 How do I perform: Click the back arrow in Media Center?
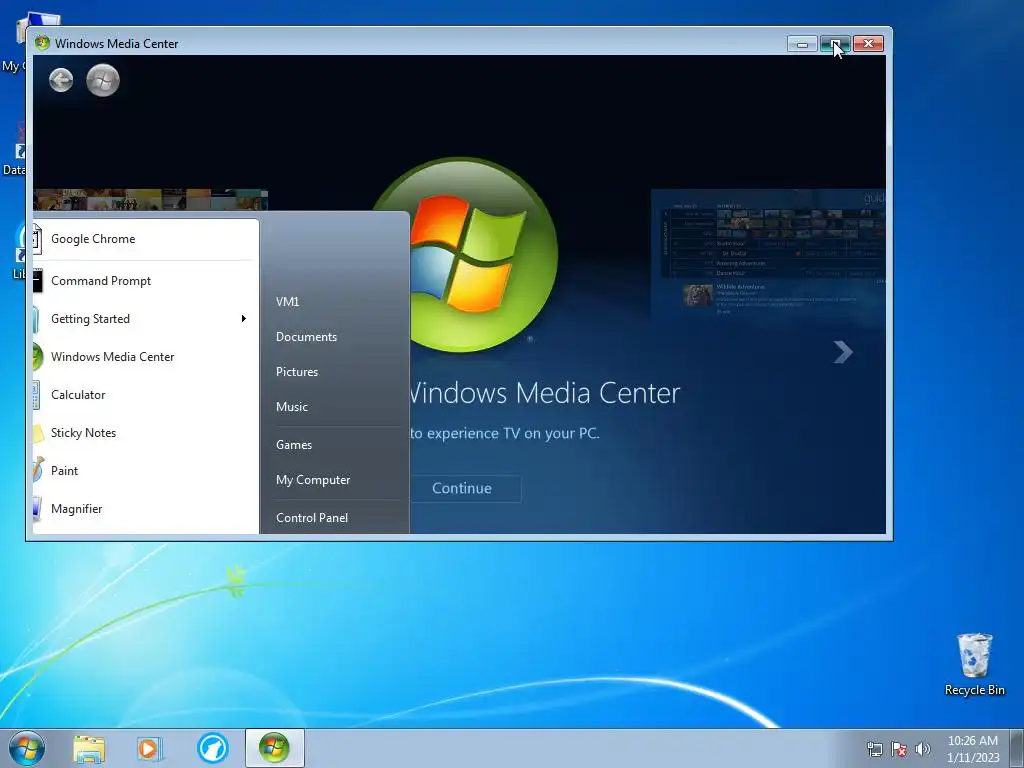(61, 80)
